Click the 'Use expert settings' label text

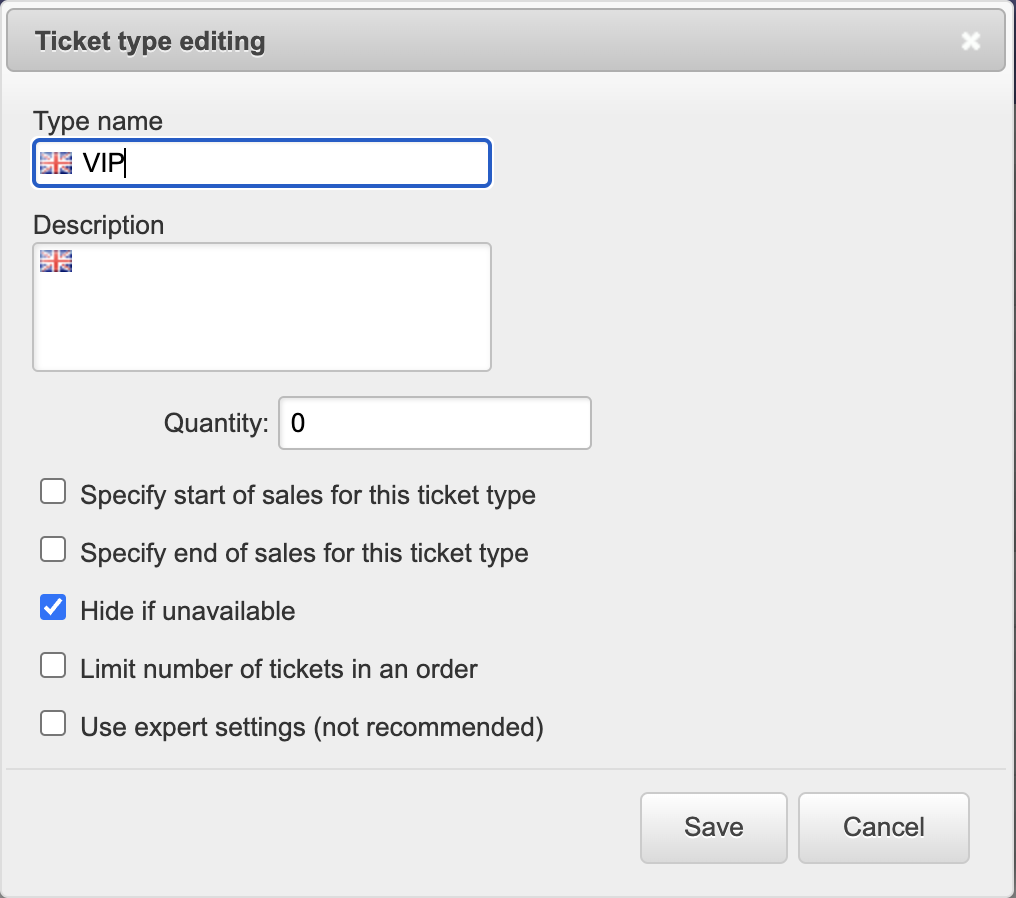tap(312, 727)
